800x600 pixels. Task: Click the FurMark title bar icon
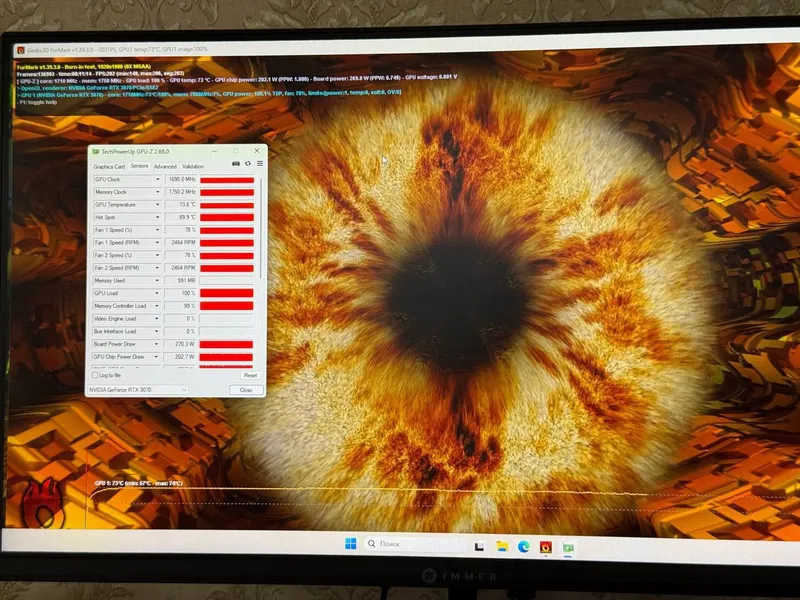[21, 50]
